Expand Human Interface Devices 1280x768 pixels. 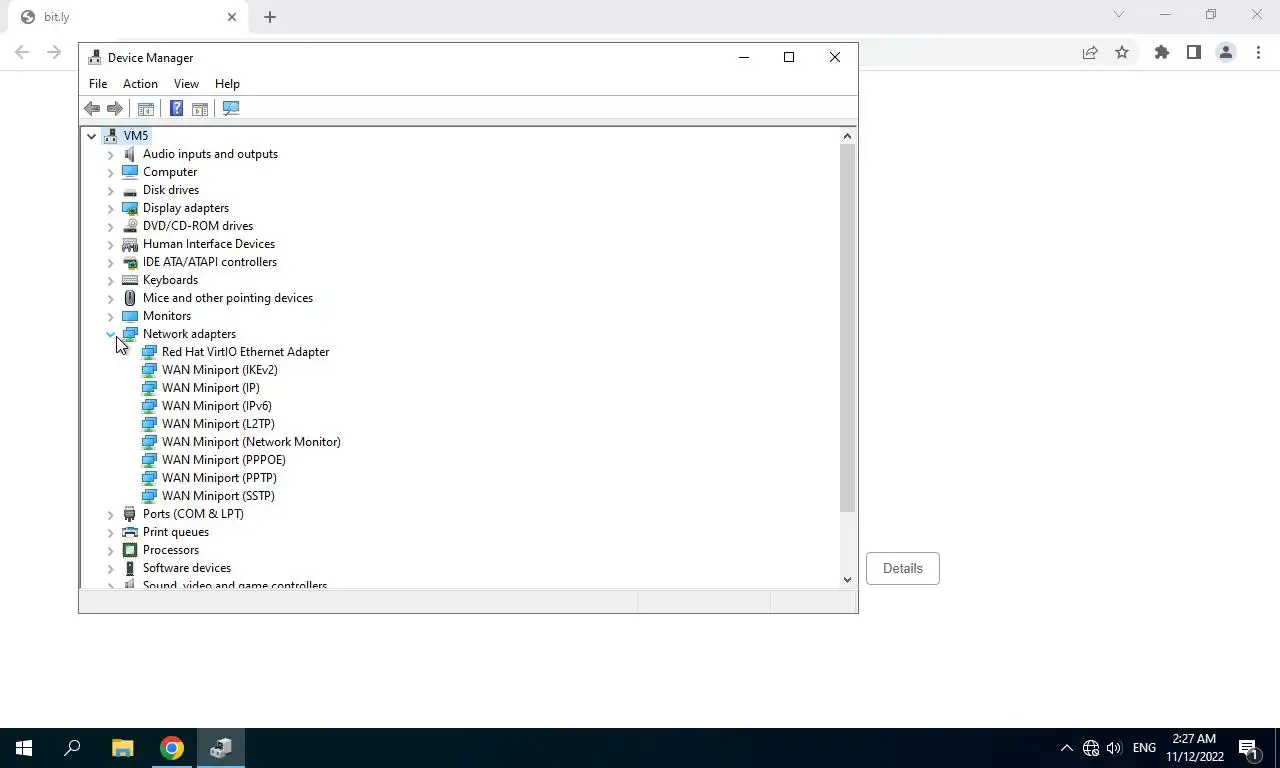[x=110, y=244]
